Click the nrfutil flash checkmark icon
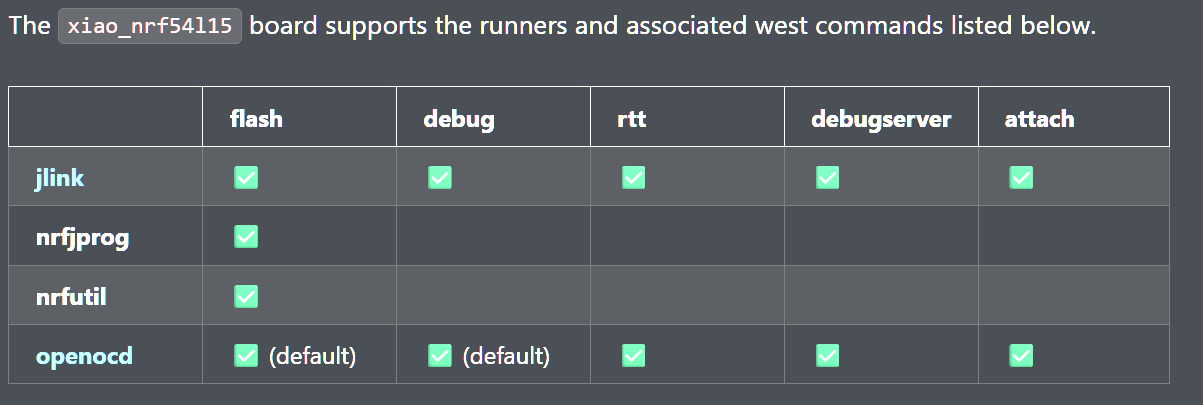Image resolution: width=1203 pixels, height=405 pixels. tap(246, 296)
